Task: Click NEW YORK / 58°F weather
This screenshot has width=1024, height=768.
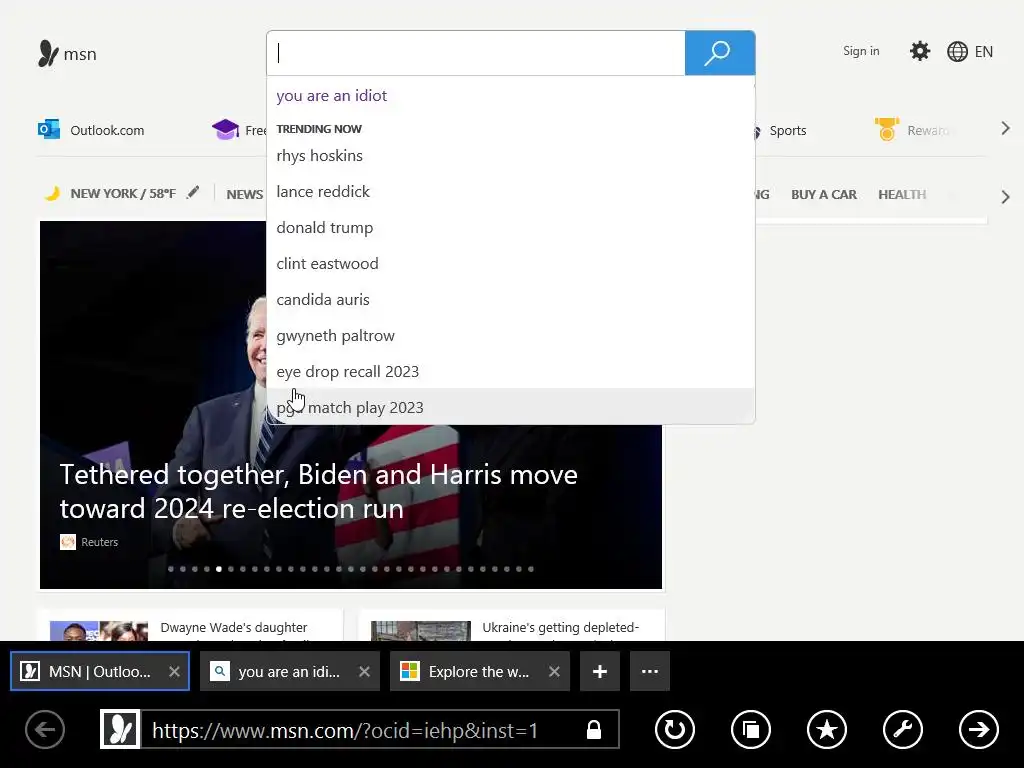Action: point(123,194)
